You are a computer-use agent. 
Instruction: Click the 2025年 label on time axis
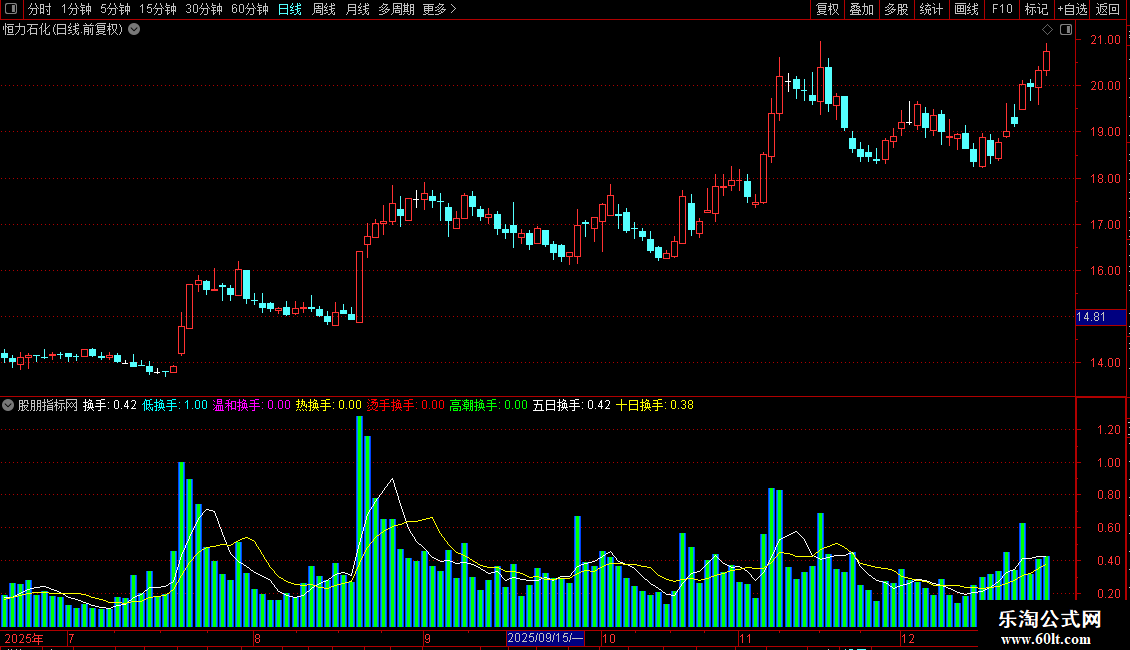(24, 638)
